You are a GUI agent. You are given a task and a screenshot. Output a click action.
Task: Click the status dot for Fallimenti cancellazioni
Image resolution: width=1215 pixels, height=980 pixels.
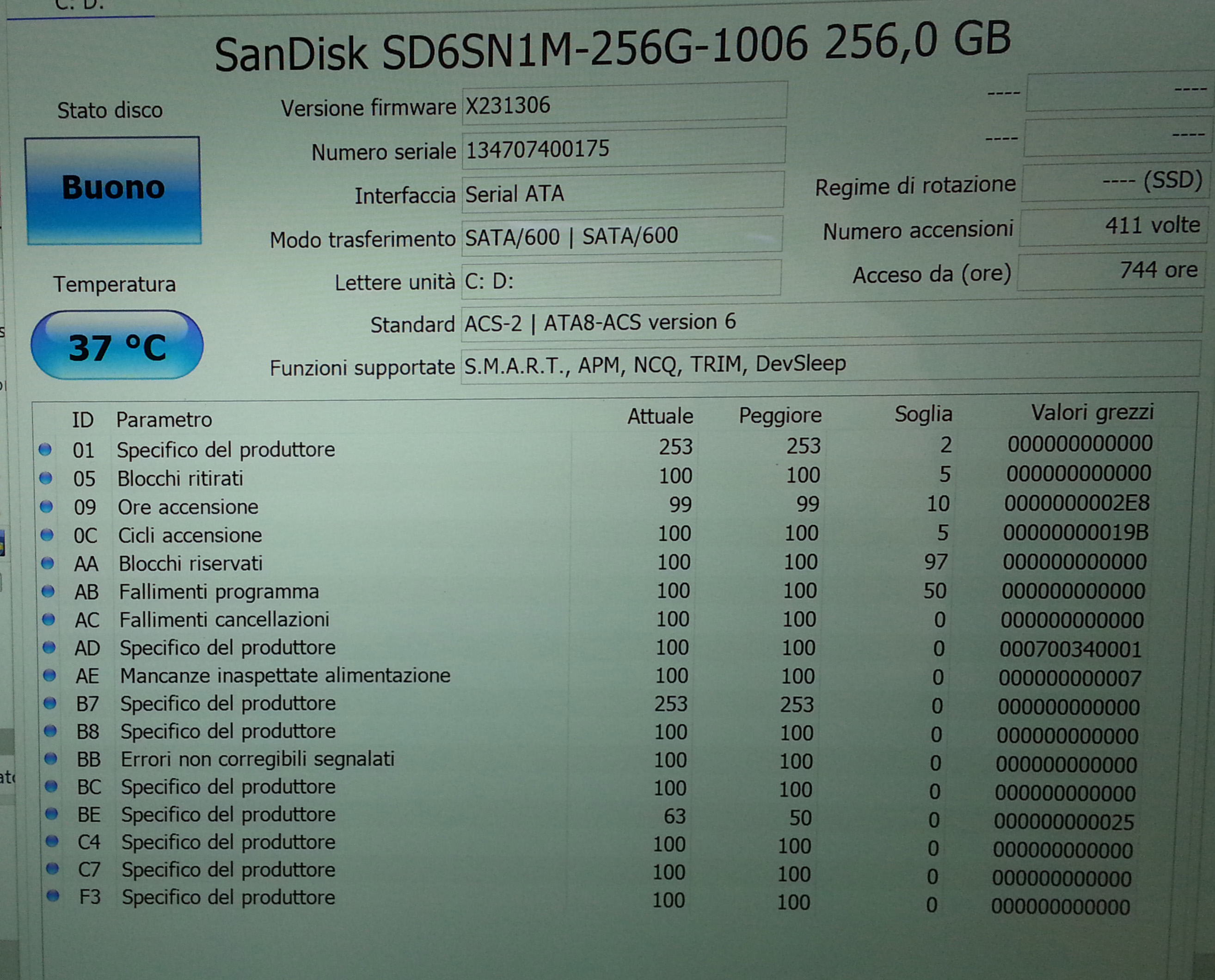click(49, 619)
